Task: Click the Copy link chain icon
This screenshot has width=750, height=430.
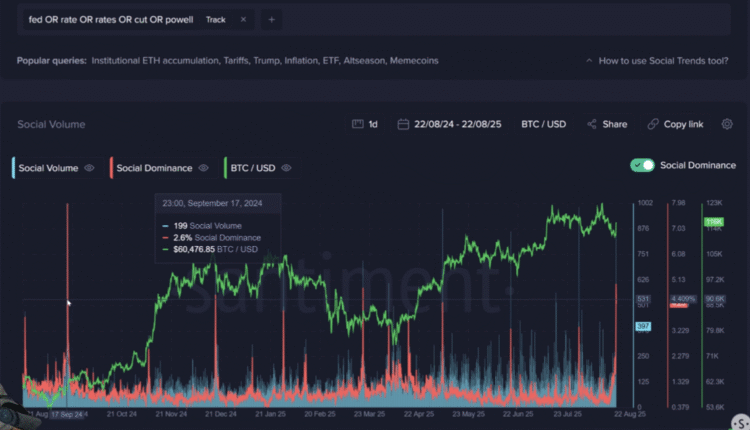Action: [653, 124]
